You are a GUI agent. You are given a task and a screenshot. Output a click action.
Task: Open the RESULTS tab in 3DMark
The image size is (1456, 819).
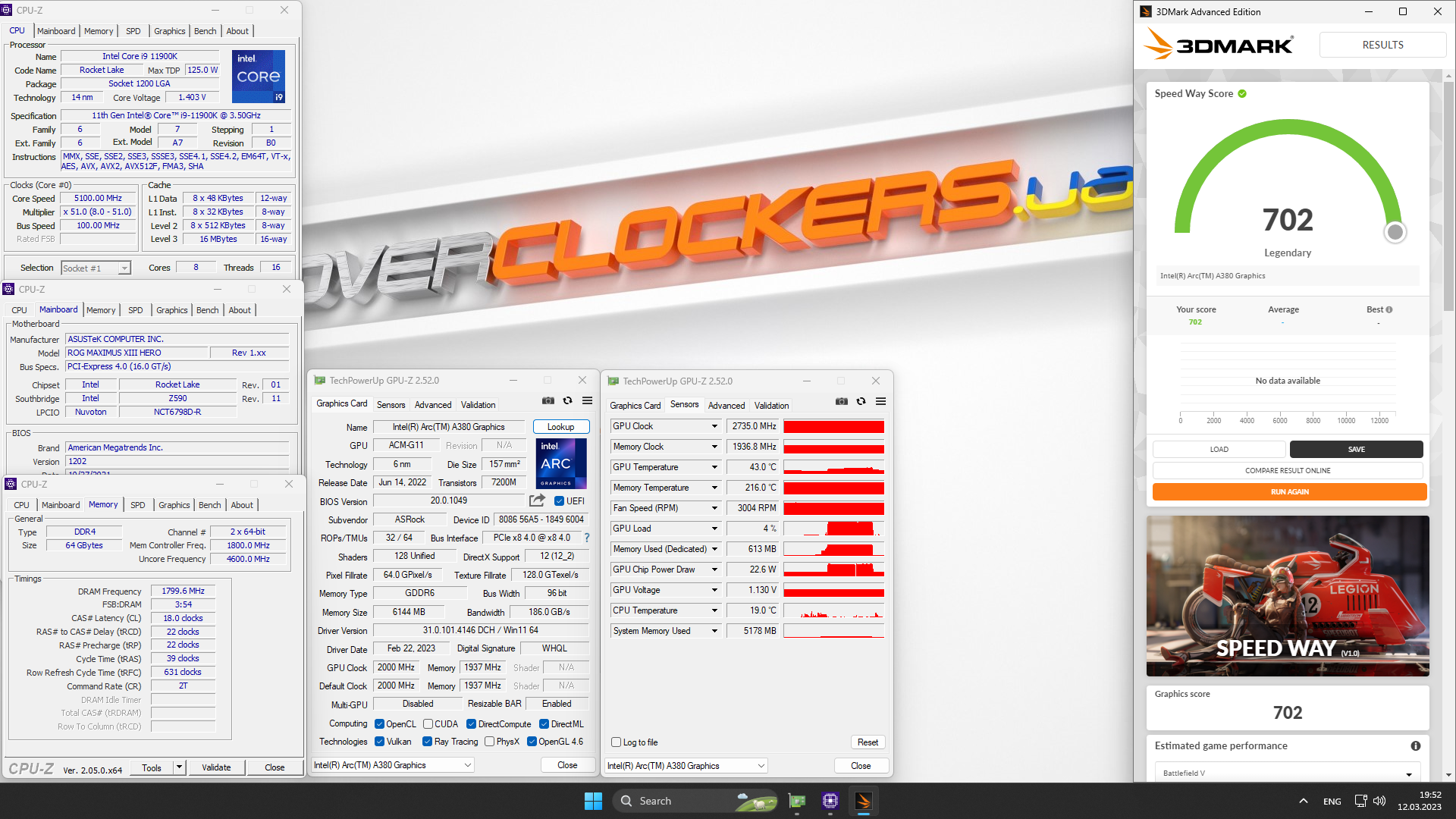[1382, 45]
